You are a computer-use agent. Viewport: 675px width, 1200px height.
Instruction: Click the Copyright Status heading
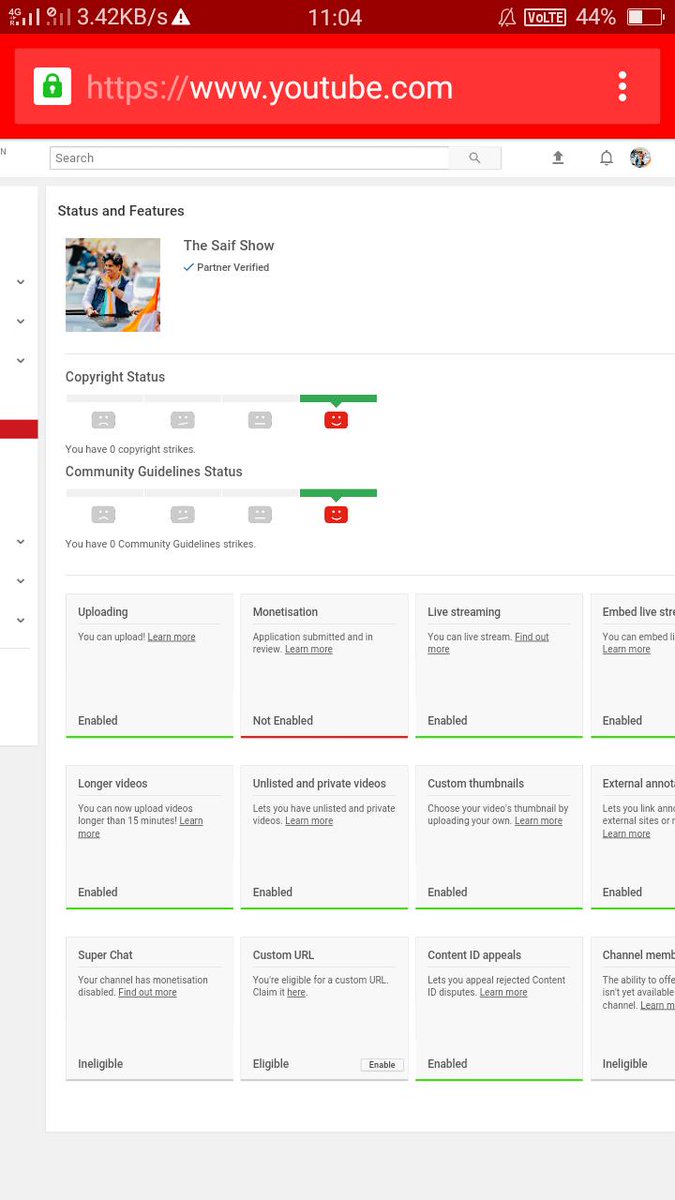[115, 377]
